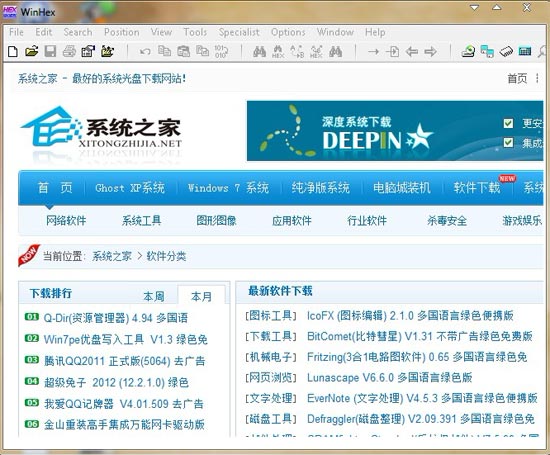Open the Help menu

[x=375, y=32]
